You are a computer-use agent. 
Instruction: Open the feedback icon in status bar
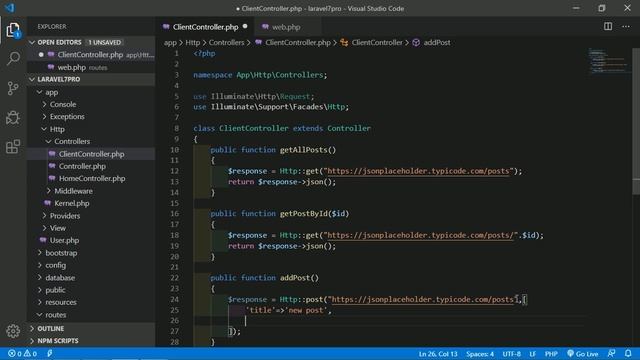point(611,353)
